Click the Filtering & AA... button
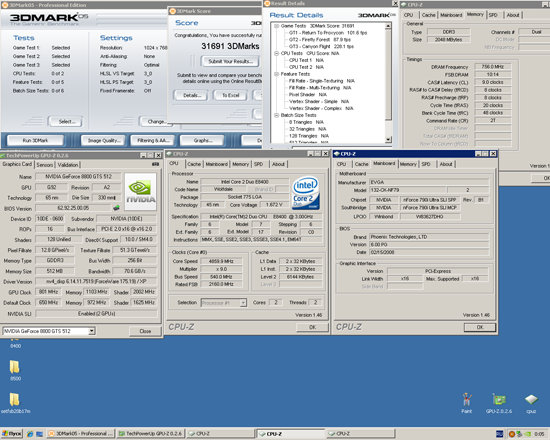550x440 pixels. pyautogui.click(x=153, y=140)
